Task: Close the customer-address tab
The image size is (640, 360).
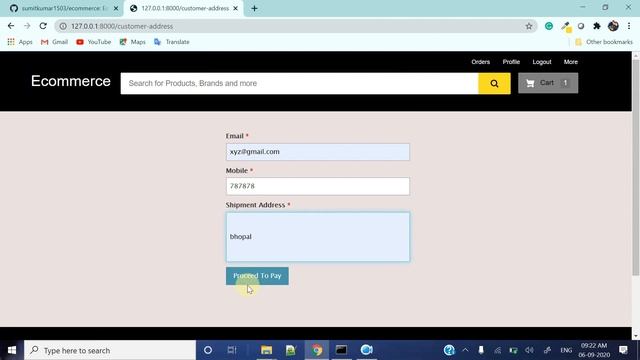Action: tap(236, 8)
